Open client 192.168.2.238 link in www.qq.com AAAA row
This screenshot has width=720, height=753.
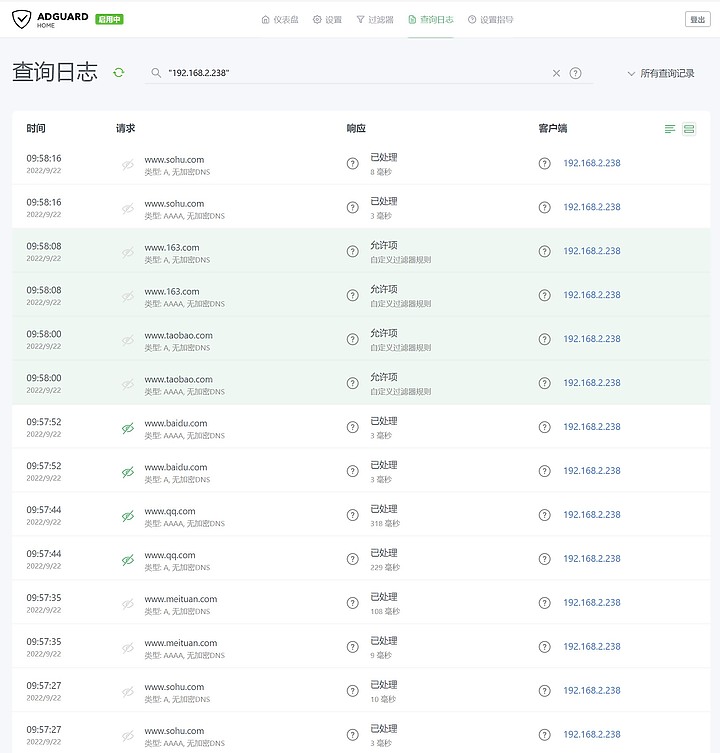click(592, 515)
